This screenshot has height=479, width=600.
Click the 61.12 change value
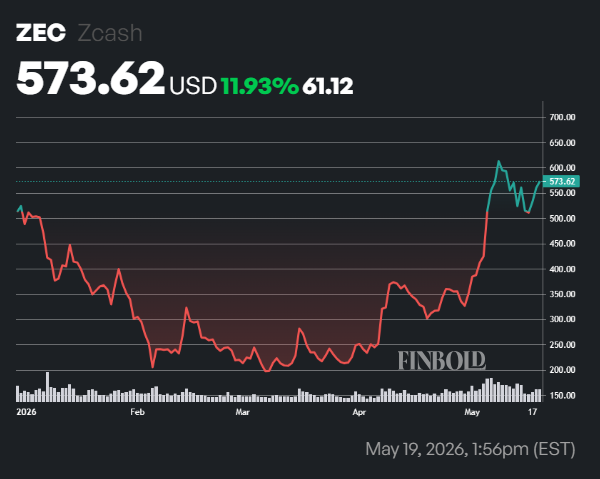click(328, 86)
